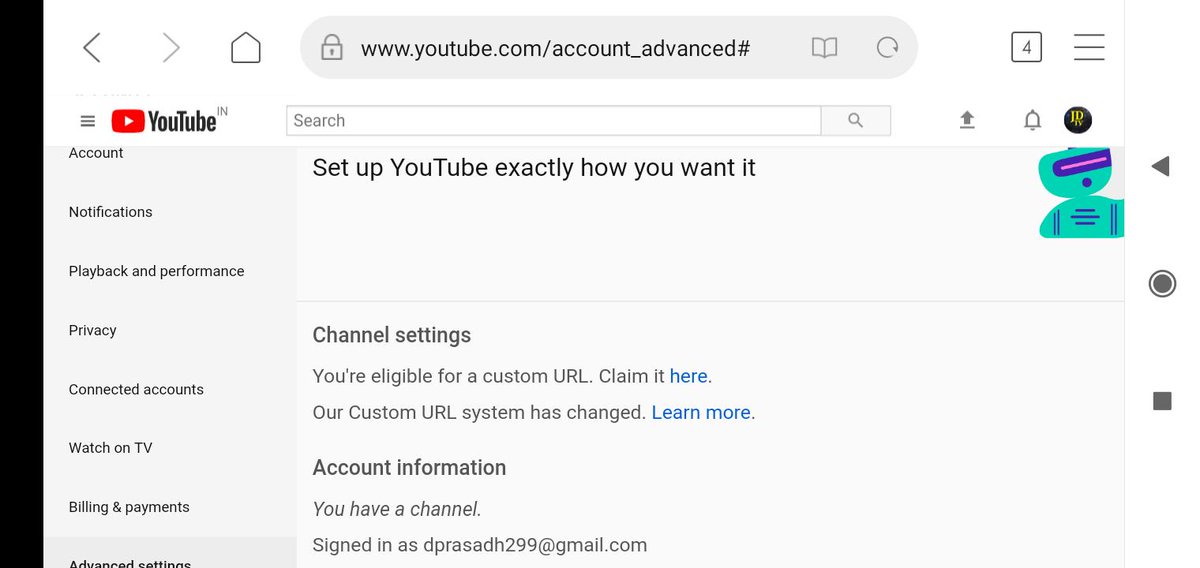
Task: Go back with the browser back arrow
Action: [x=91, y=47]
